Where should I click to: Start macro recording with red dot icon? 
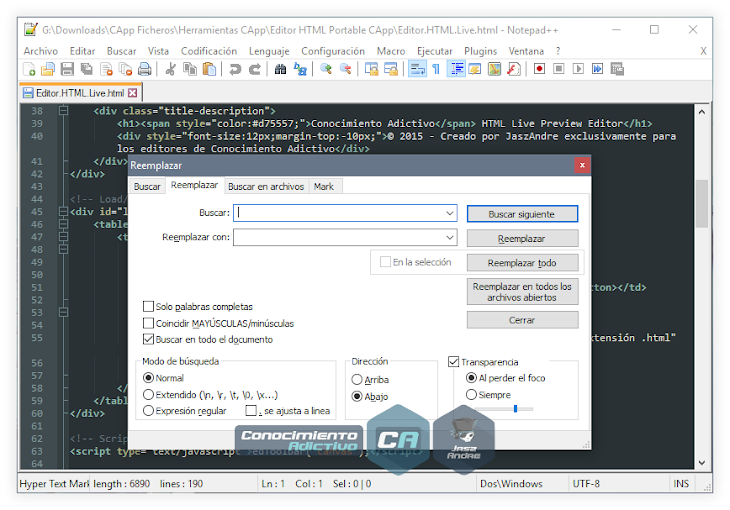[x=540, y=69]
